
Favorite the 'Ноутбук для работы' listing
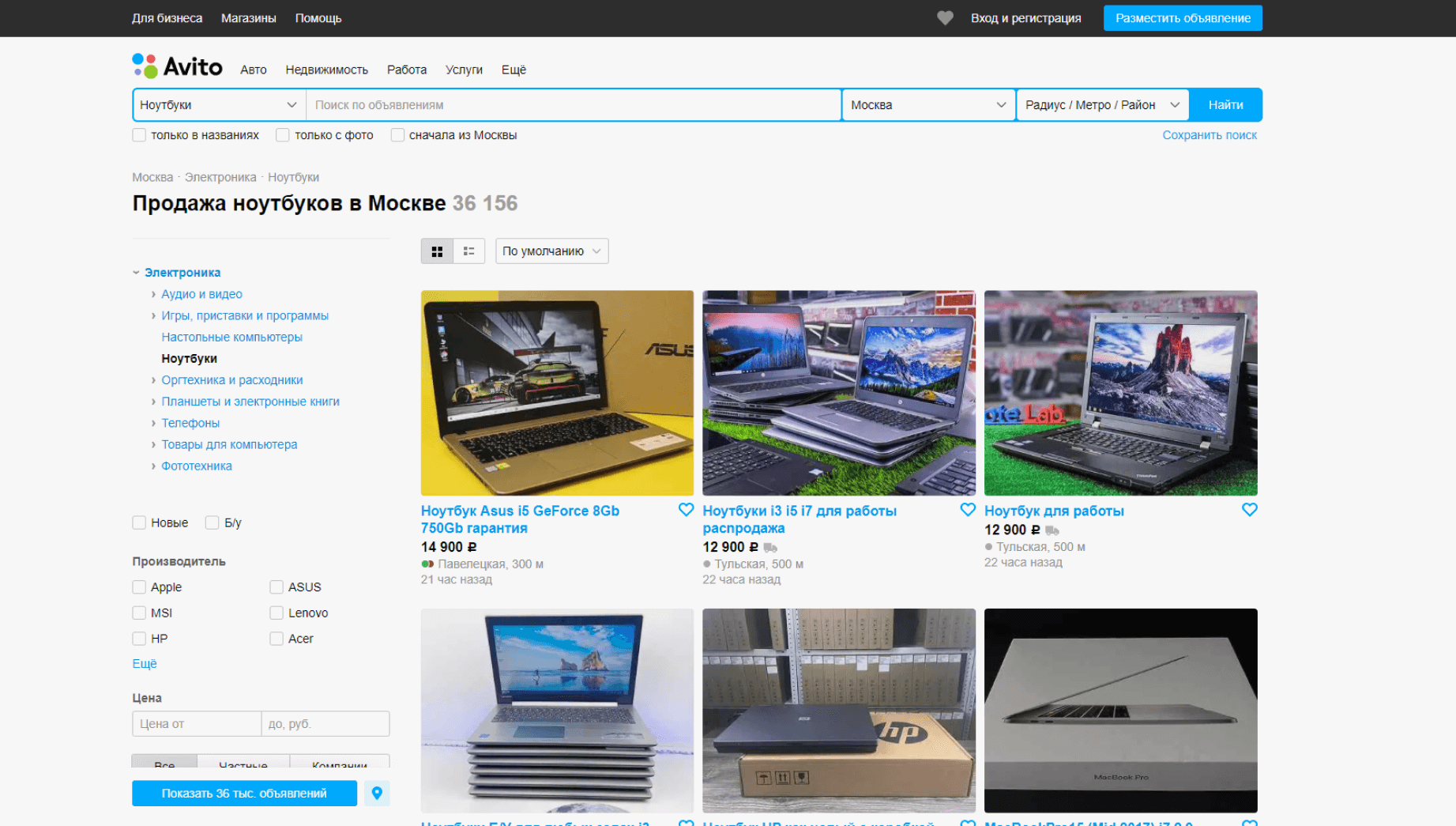click(1249, 511)
